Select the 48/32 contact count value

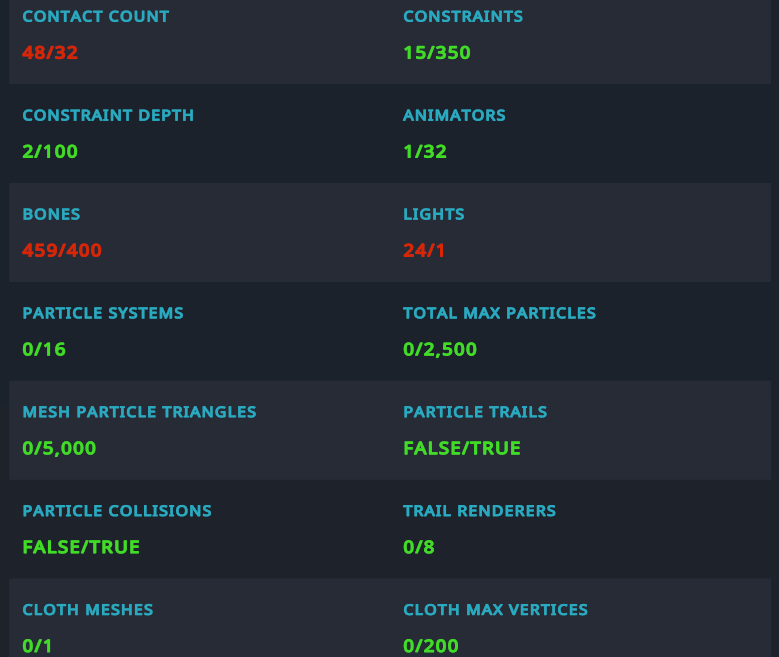pos(50,53)
